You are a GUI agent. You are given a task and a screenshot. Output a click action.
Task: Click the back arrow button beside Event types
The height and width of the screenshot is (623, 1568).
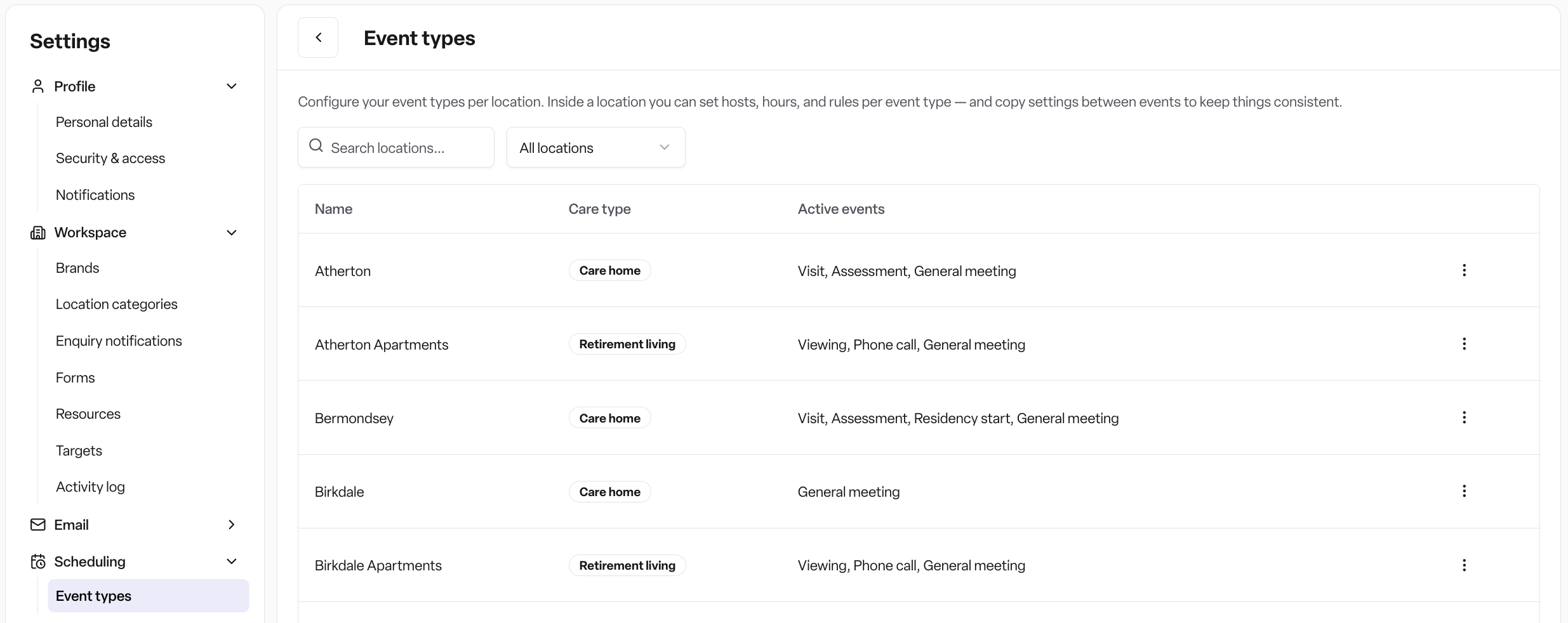click(x=318, y=37)
